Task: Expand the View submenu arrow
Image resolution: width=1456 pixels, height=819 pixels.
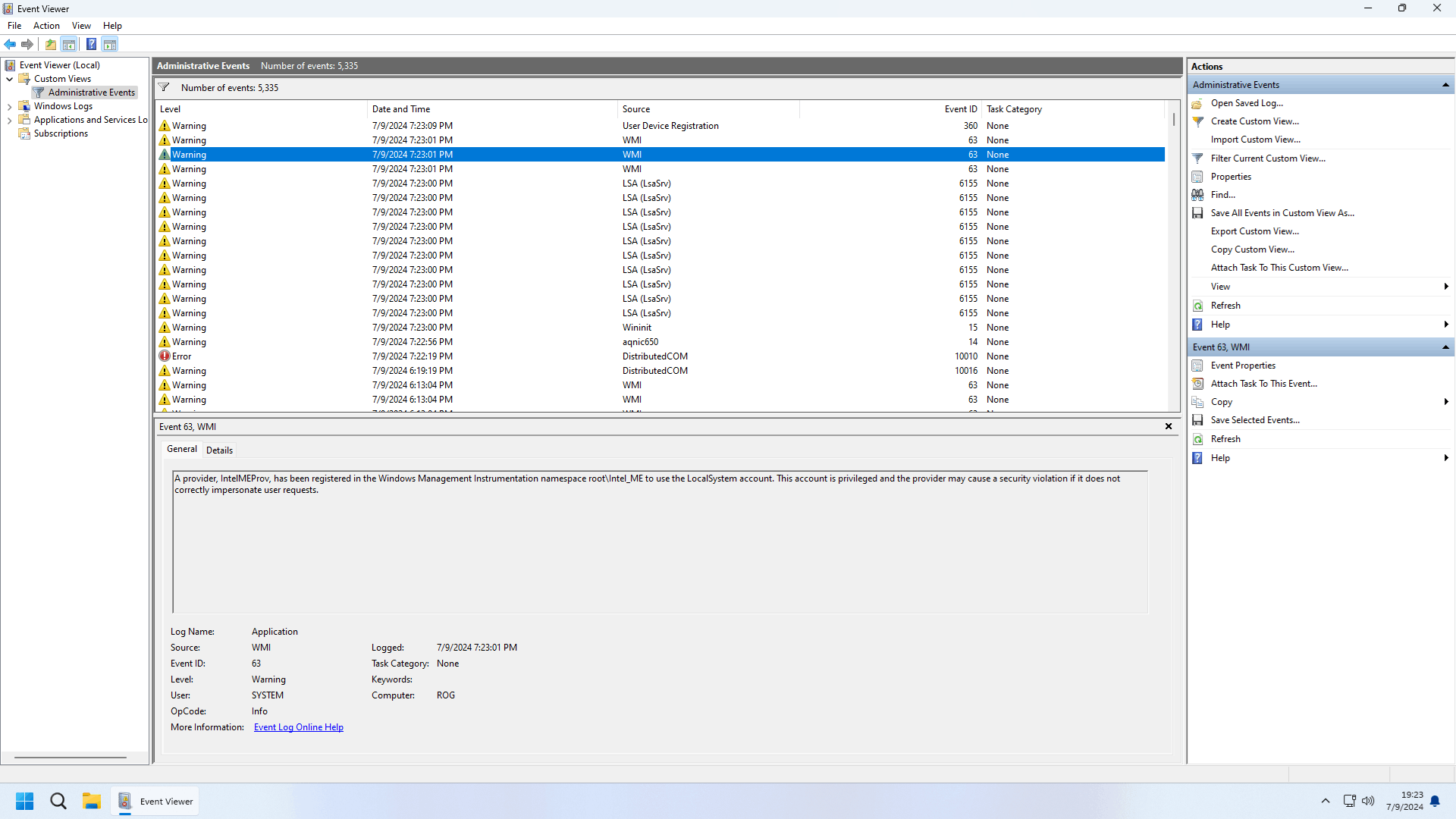Action: [1446, 287]
